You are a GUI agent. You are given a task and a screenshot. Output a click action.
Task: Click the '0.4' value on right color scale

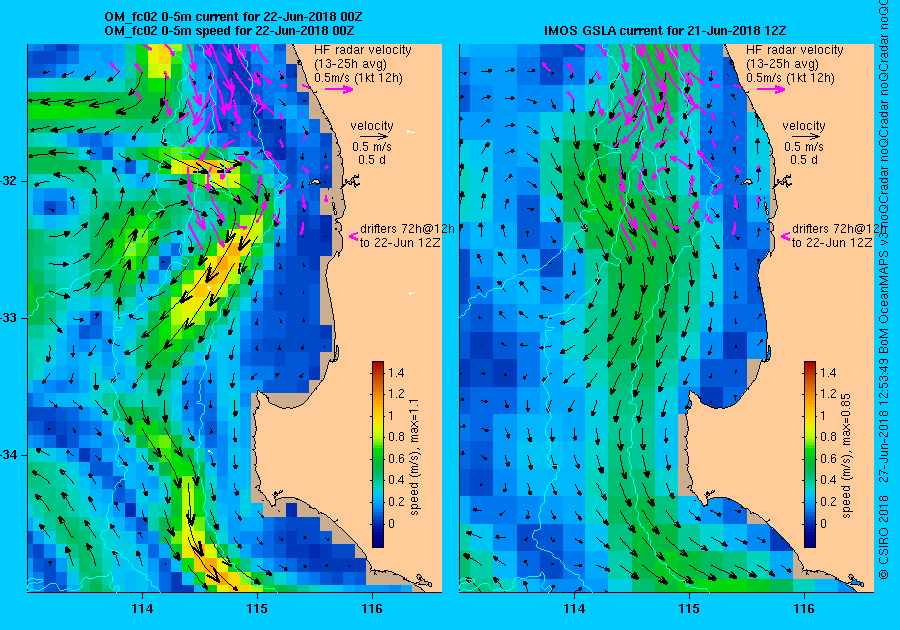(828, 480)
